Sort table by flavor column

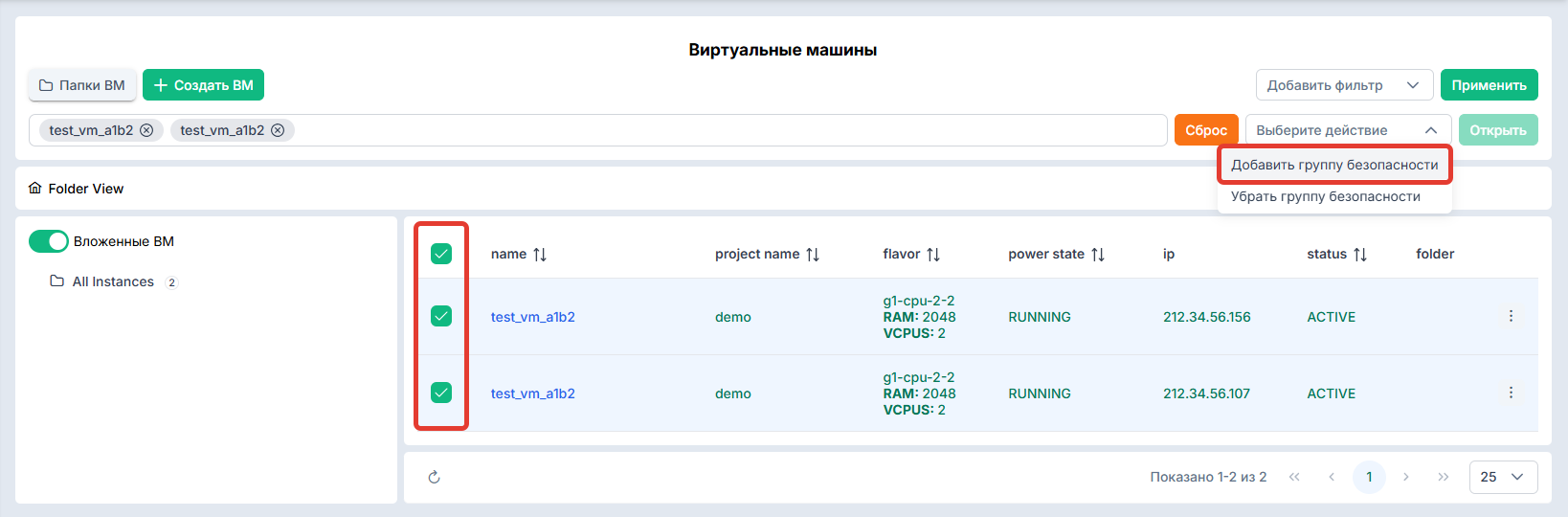[933, 254]
